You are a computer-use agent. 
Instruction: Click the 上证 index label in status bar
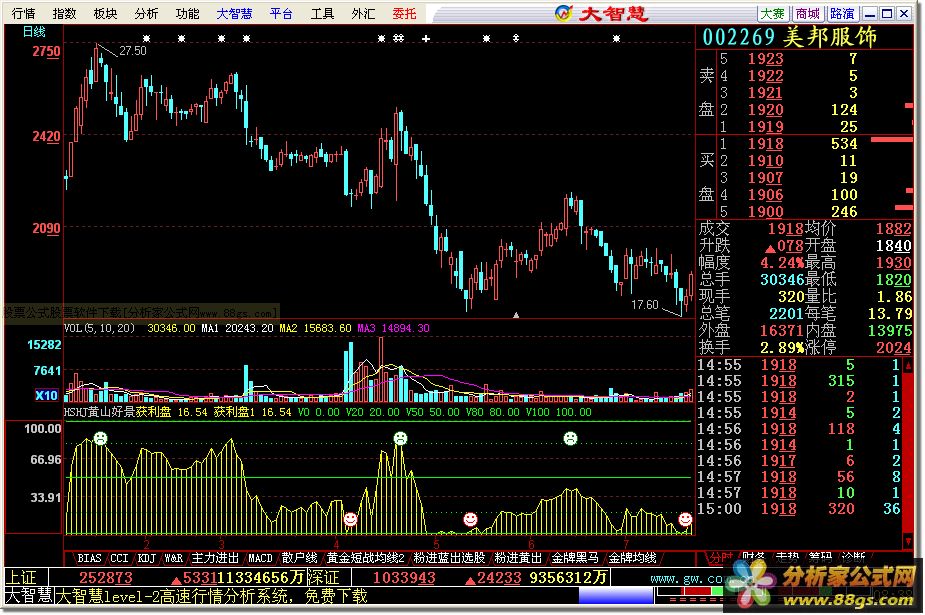(x=21, y=577)
